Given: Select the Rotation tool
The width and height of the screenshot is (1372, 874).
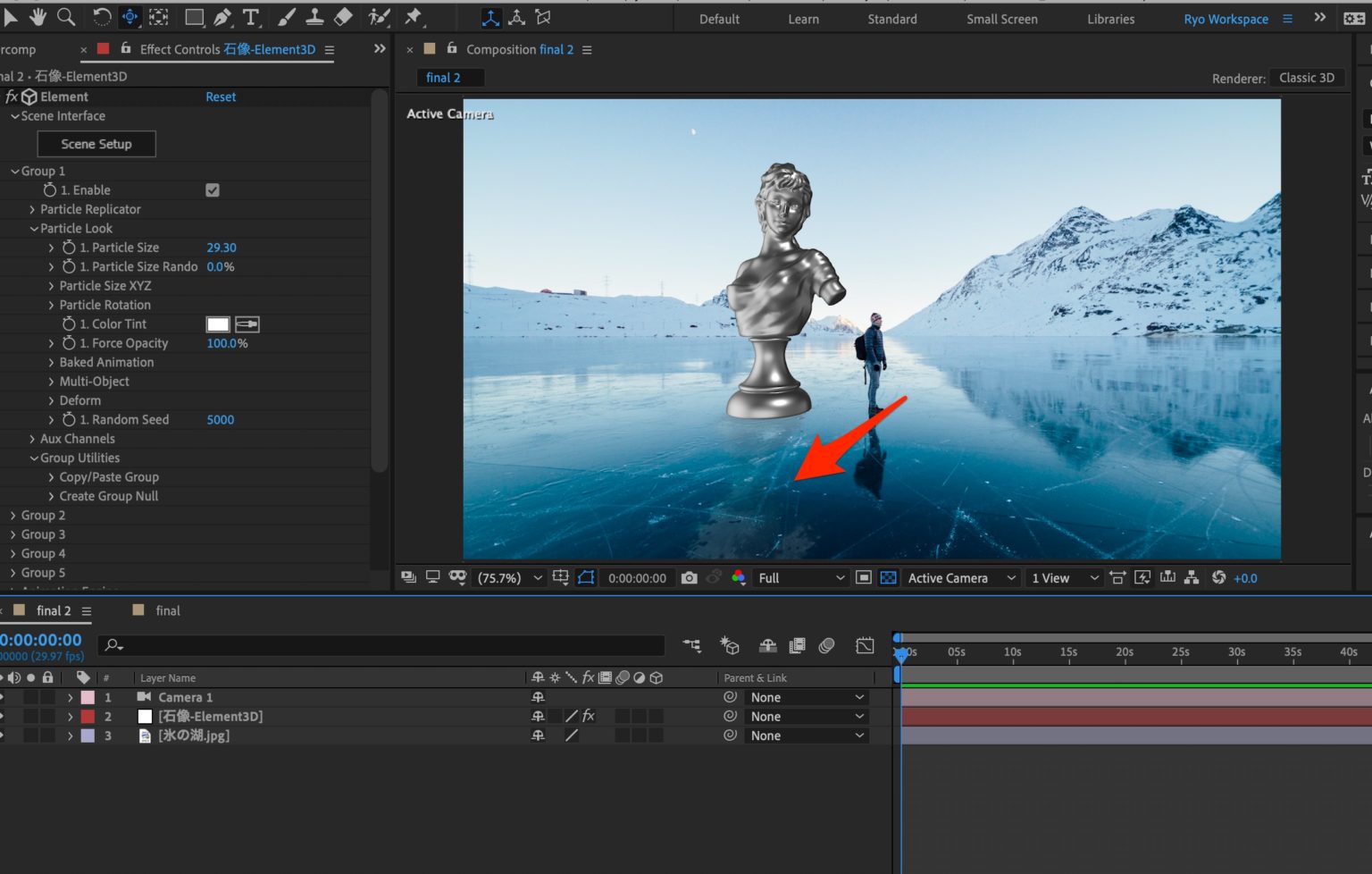Looking at the screenshot, I should pyautogui.click(x=103, y=17).
